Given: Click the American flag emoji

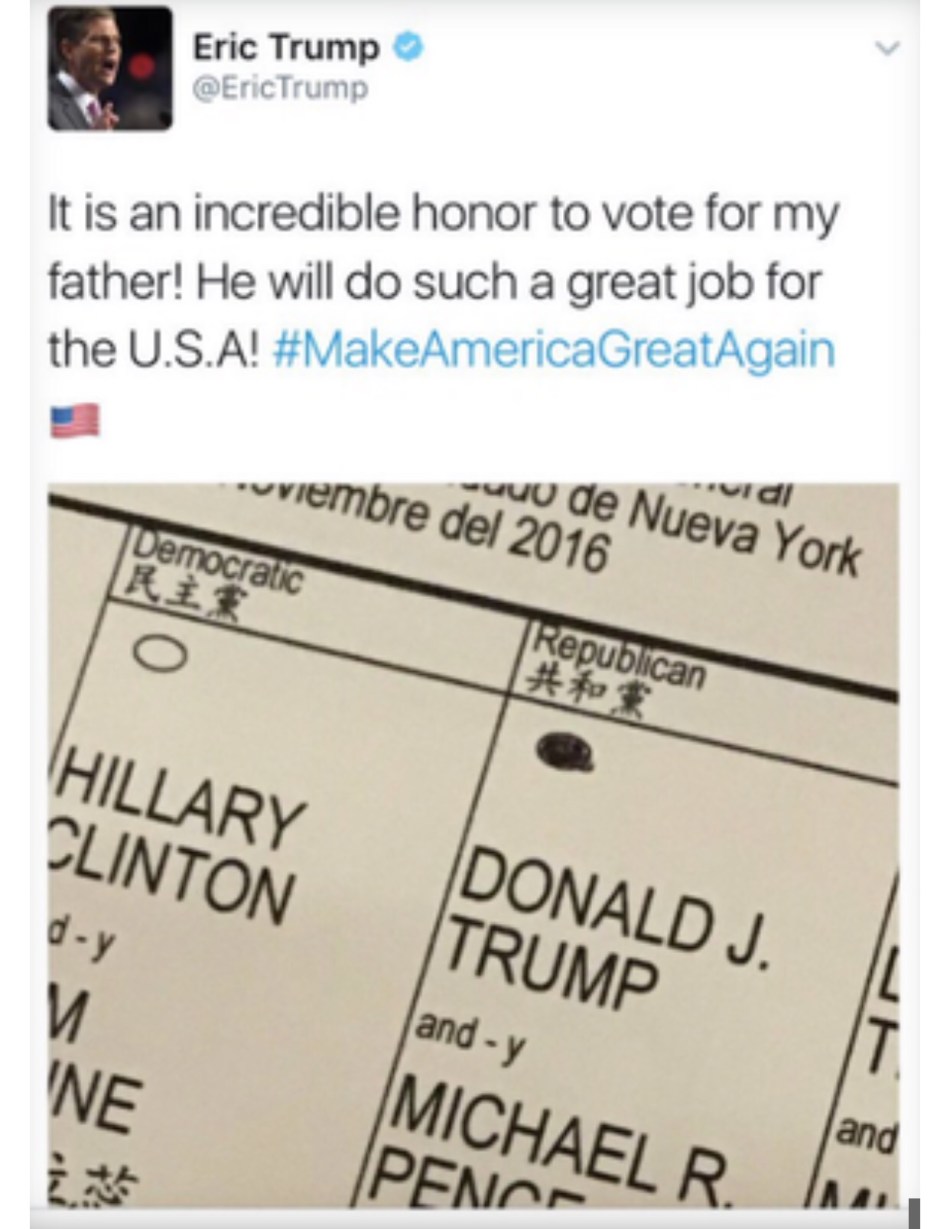Looking at the screenshot, I should coord(75,420).
